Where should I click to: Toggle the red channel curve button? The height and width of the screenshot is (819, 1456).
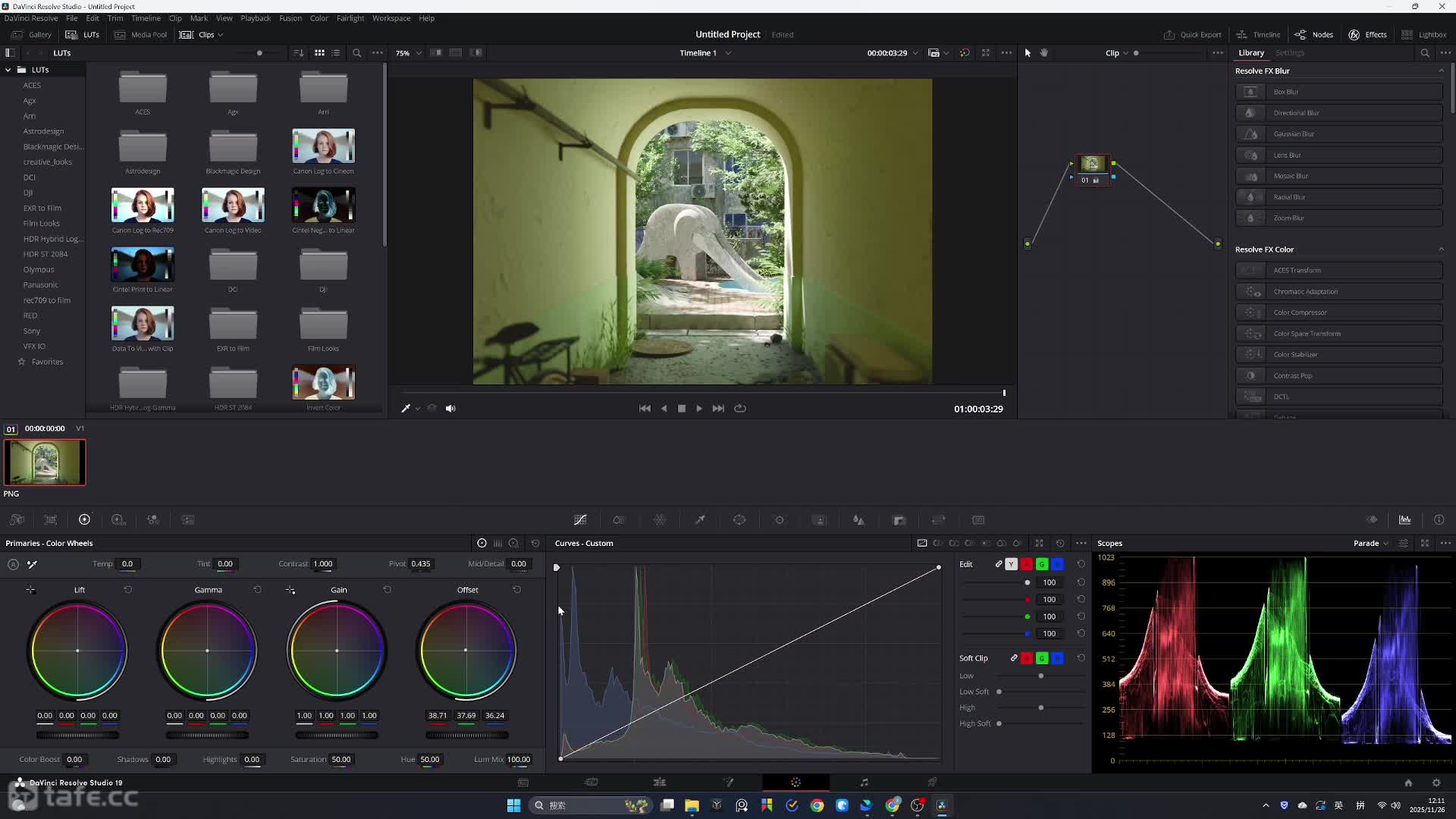1027,564
